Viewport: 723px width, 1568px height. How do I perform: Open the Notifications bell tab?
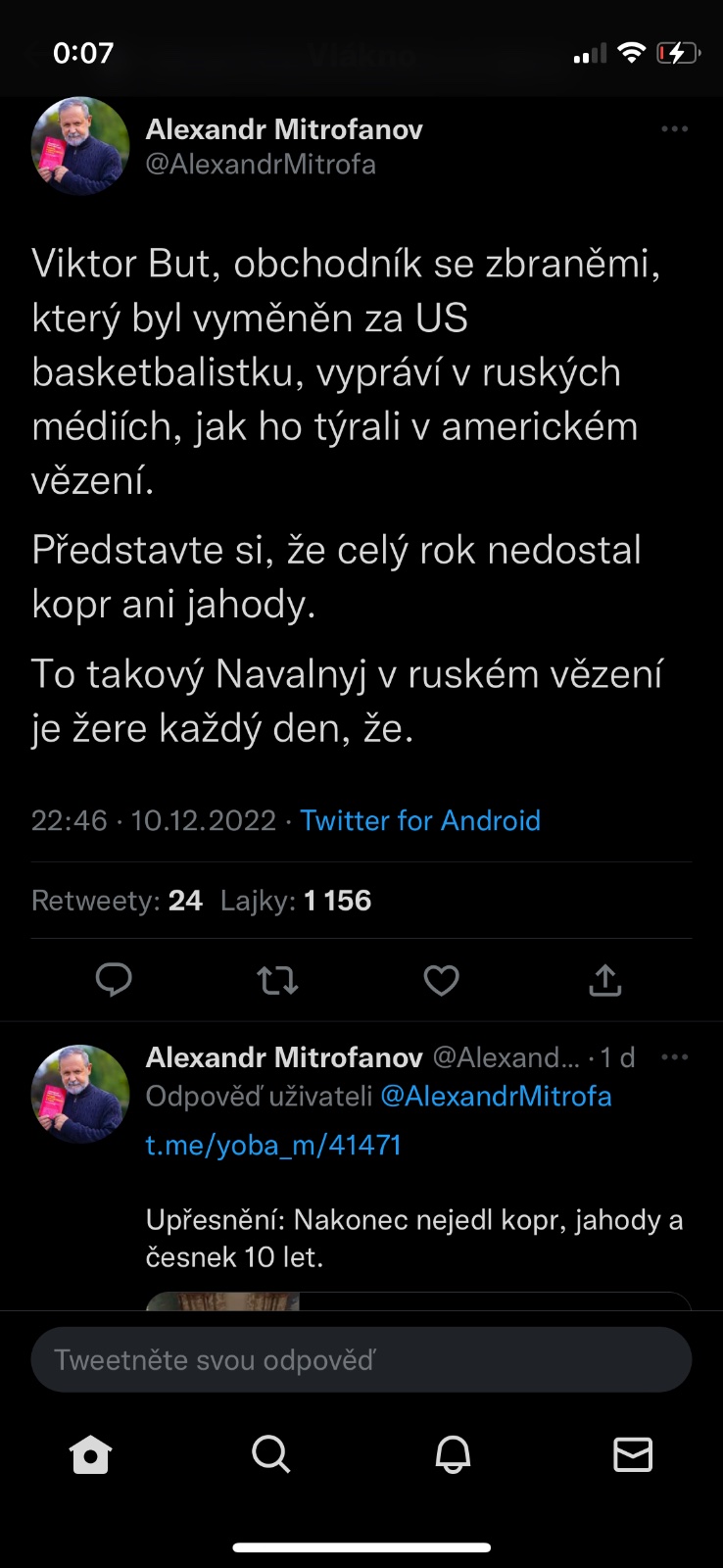[x=453, y=1454]
